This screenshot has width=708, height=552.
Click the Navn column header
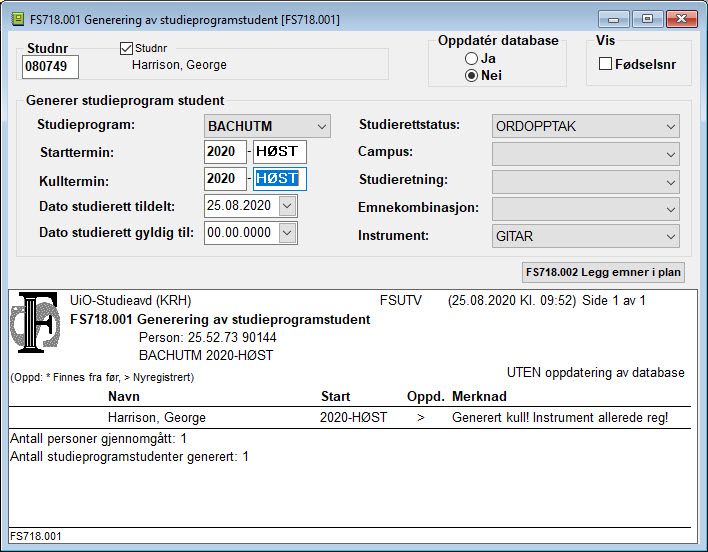click(124, 396)
